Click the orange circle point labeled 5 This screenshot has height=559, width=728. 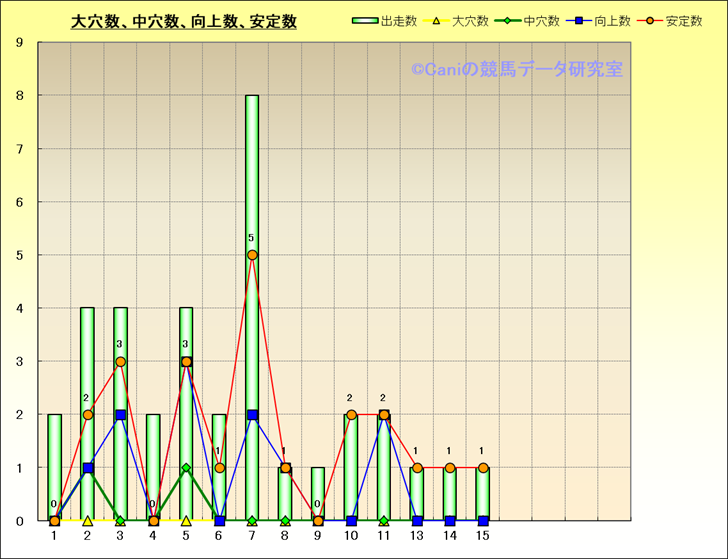(252, 255)
